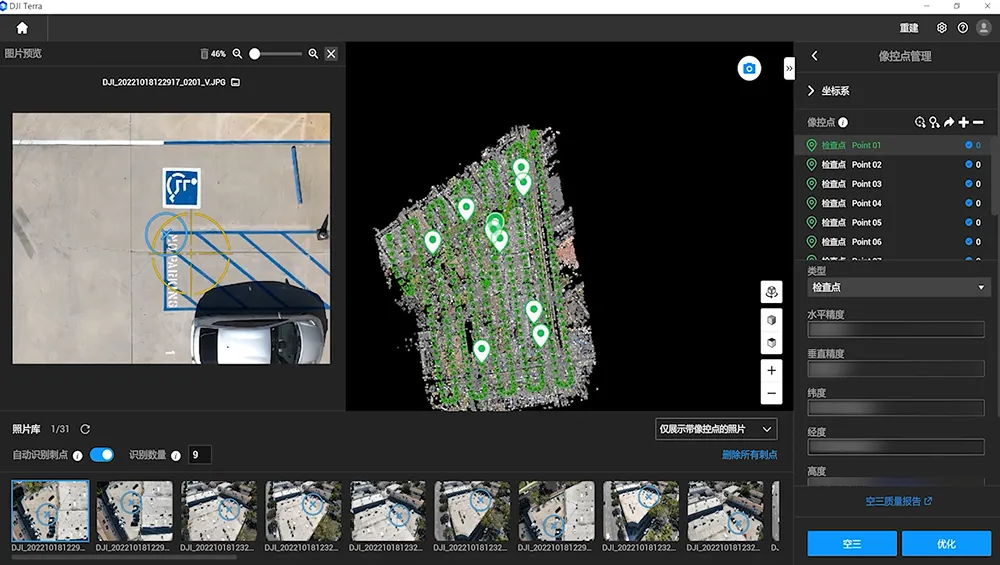The image size is (1000, 565).
Task: Click the 重建 menu item in top bar
Action: tap(908, 28)
